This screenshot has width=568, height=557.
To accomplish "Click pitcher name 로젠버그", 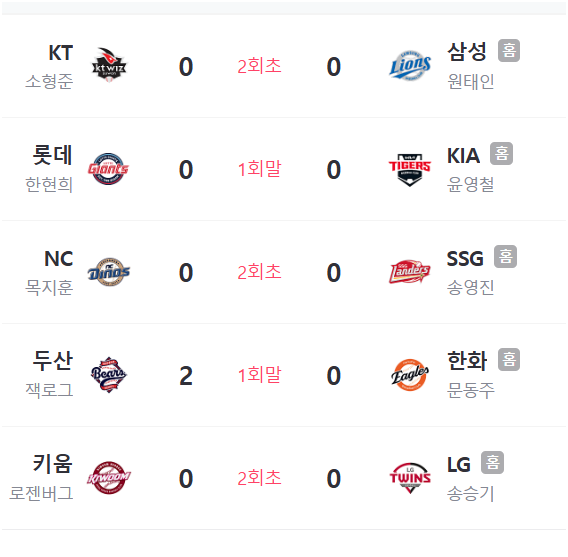I will tap(41, 494).
